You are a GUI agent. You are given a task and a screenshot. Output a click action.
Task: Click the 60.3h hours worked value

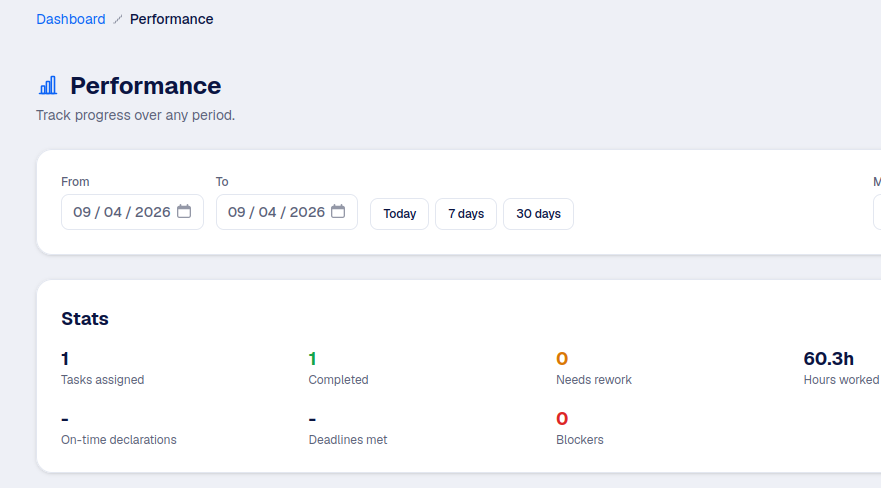(829, 358)
